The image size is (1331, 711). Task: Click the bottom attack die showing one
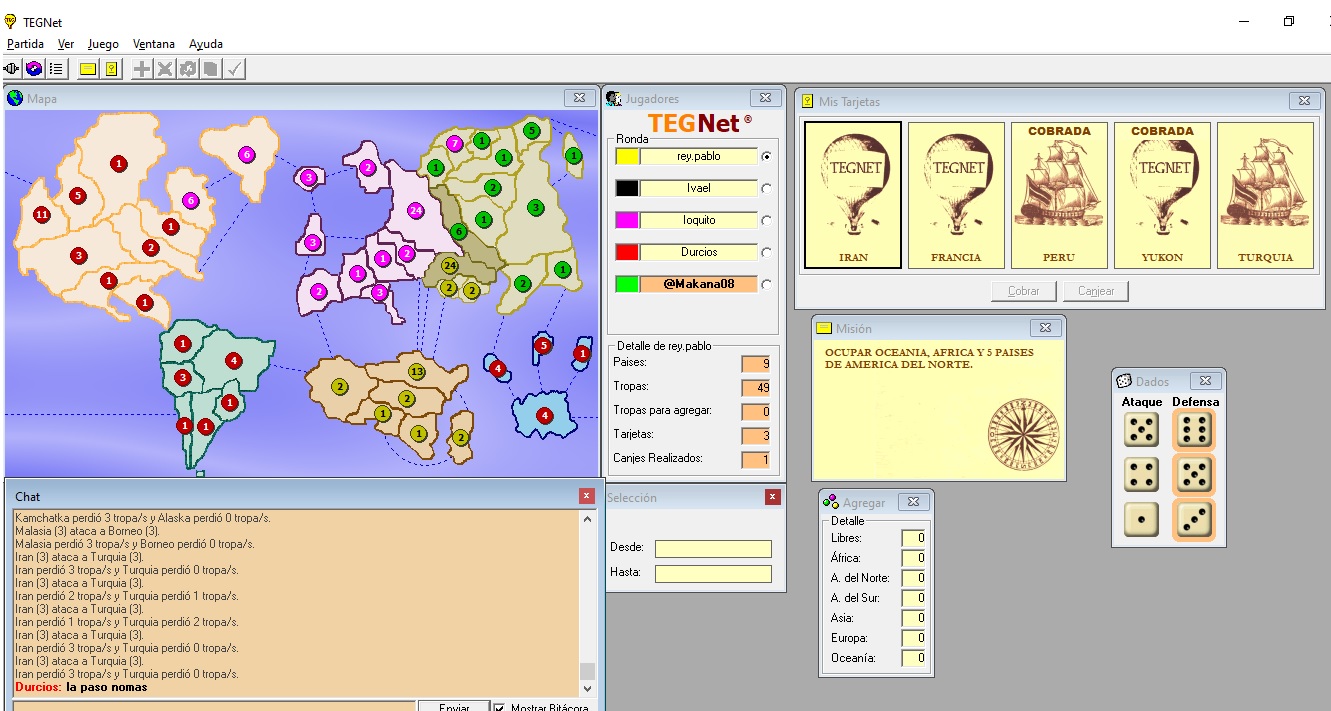1141,519
